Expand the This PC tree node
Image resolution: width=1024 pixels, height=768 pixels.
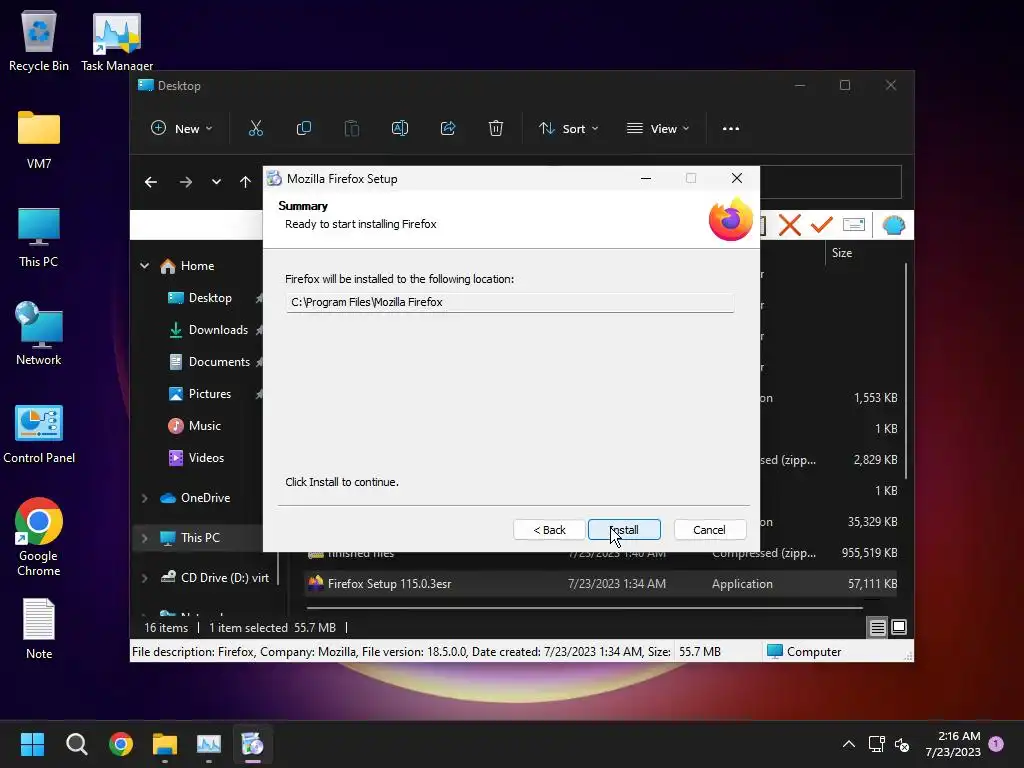[x=144, y=538]
